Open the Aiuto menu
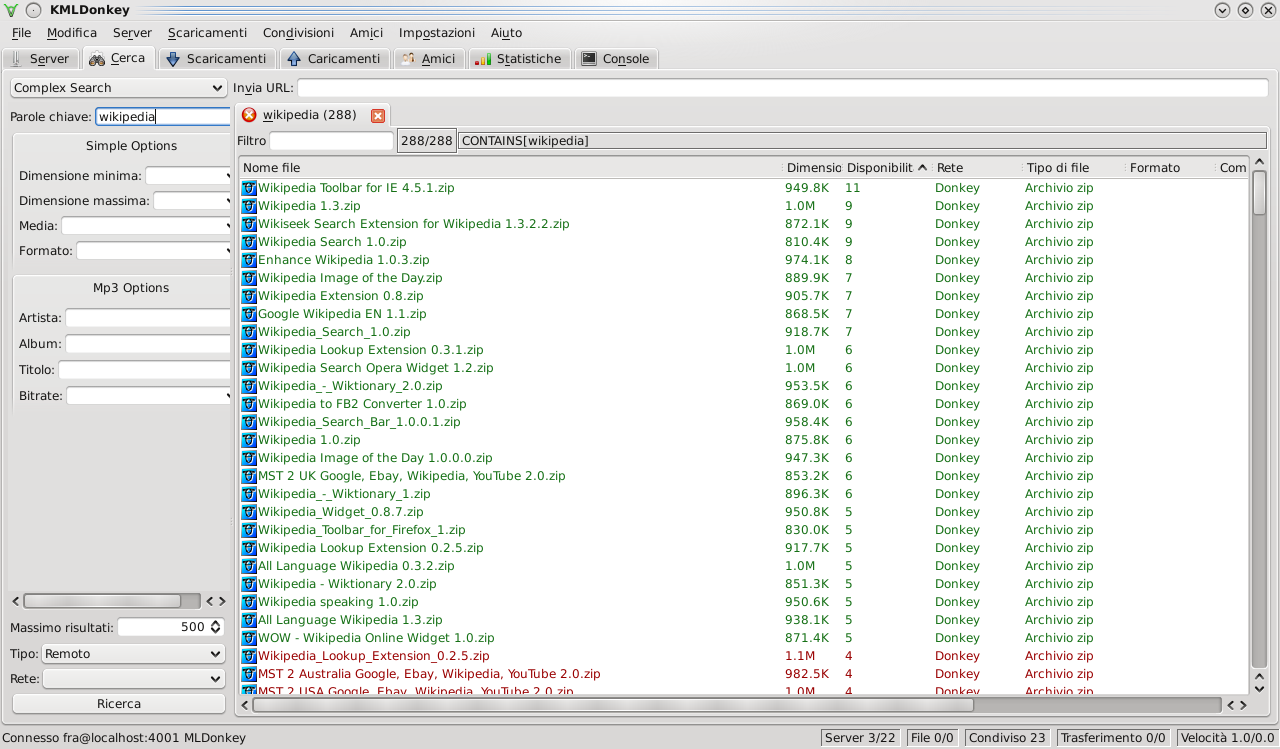Image resolution: width=1280 pixels, height=749 pixels. click(x=507, y=33)
